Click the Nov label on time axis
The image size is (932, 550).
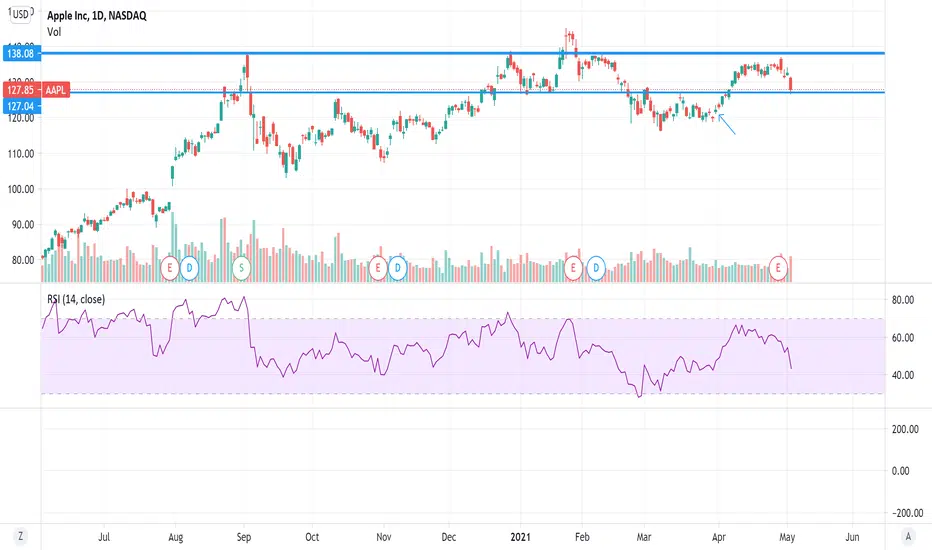click(384, 537)
